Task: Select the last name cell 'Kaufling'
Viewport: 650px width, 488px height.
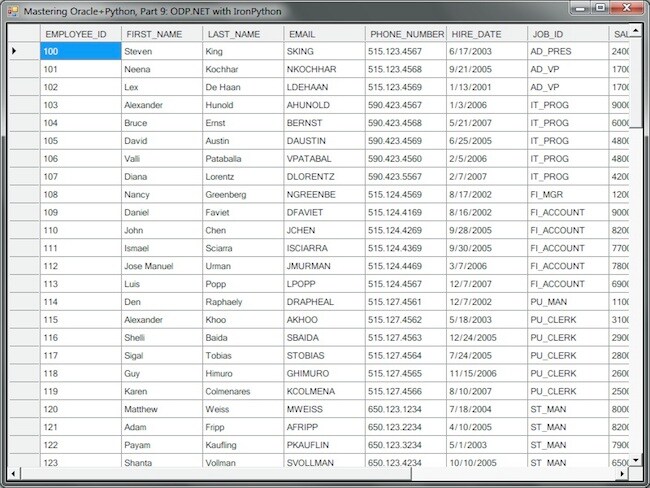Action: pos(243,444)
